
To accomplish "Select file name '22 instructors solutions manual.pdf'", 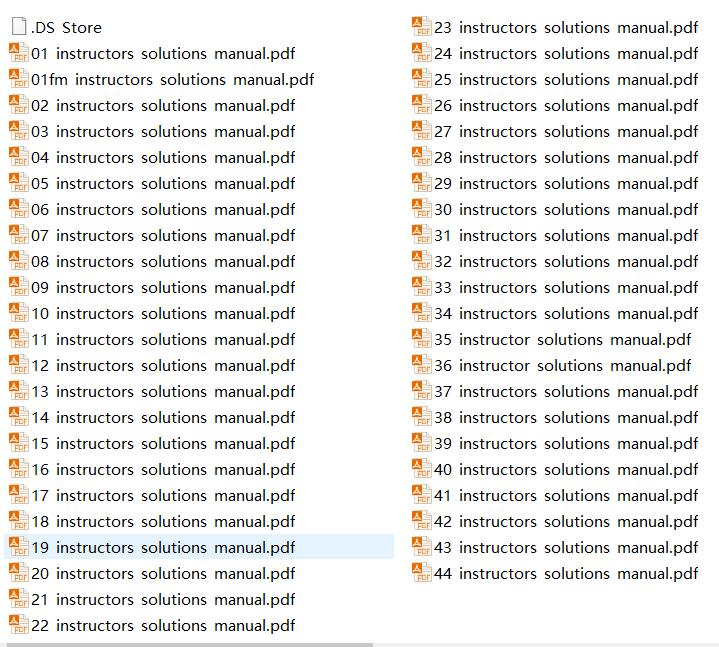I will point(163,625).
